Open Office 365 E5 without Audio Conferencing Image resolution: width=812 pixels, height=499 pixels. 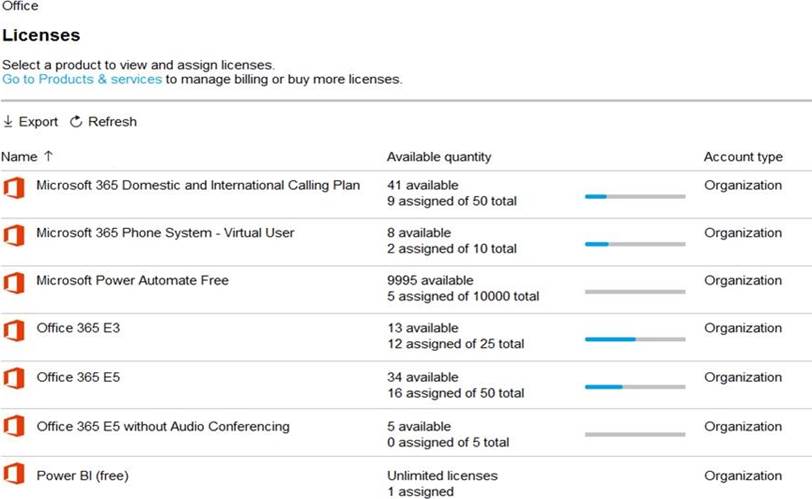163,426
